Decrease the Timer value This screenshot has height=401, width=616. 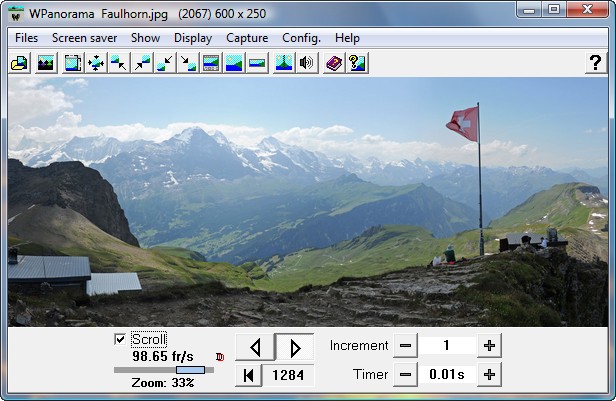(x=405, y=375)
